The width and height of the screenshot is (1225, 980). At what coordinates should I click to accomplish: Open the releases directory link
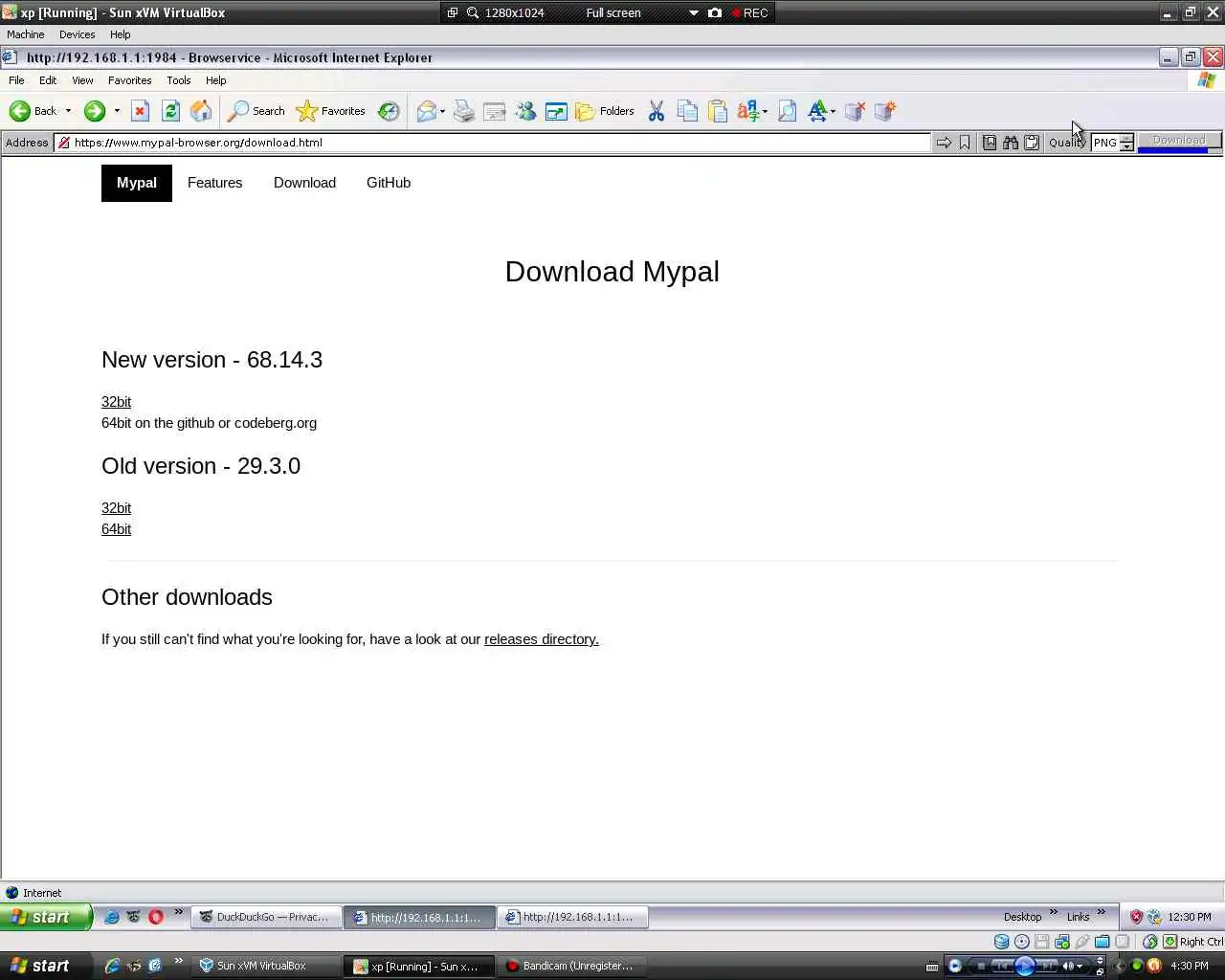coord(542,639)
